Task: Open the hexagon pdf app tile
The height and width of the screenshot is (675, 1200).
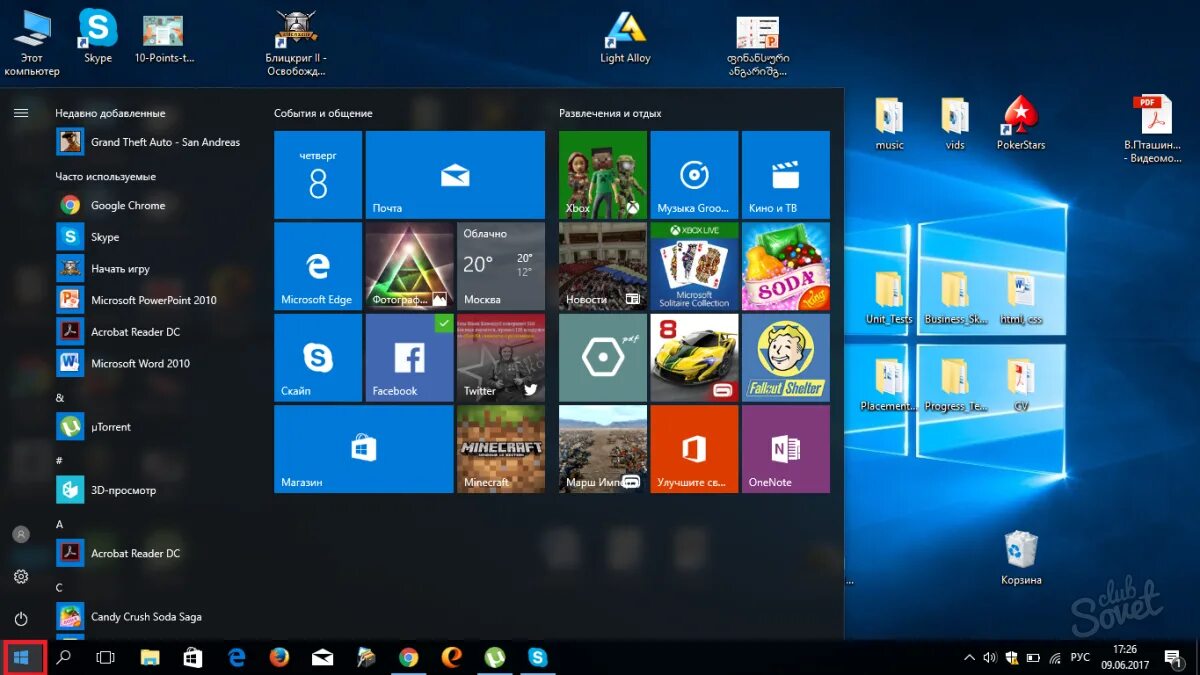Action: point(603,358)
